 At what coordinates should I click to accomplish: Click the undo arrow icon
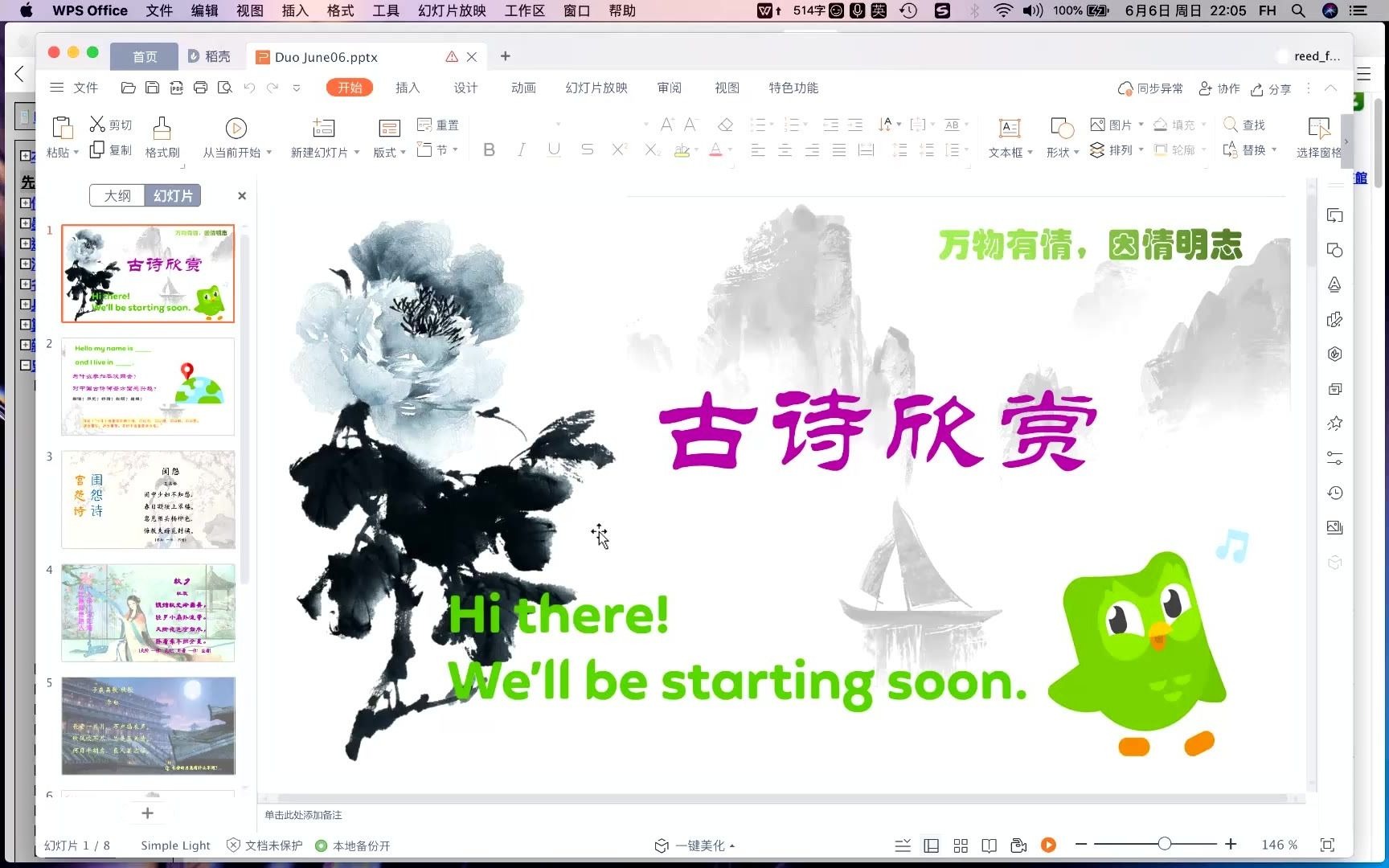(249, 88)
